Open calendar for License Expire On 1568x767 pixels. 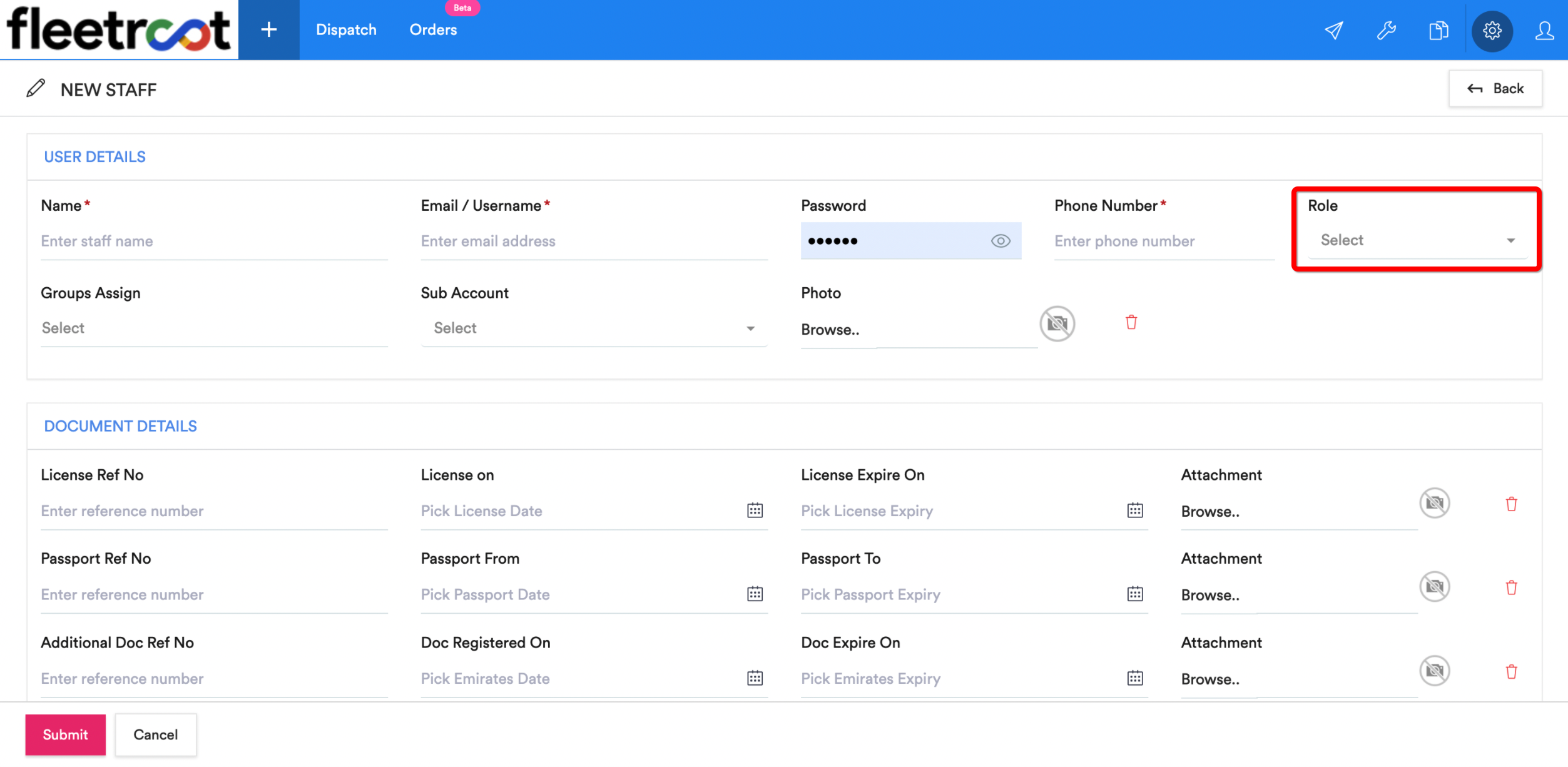pyautogui.click(x=1135, y=510)
